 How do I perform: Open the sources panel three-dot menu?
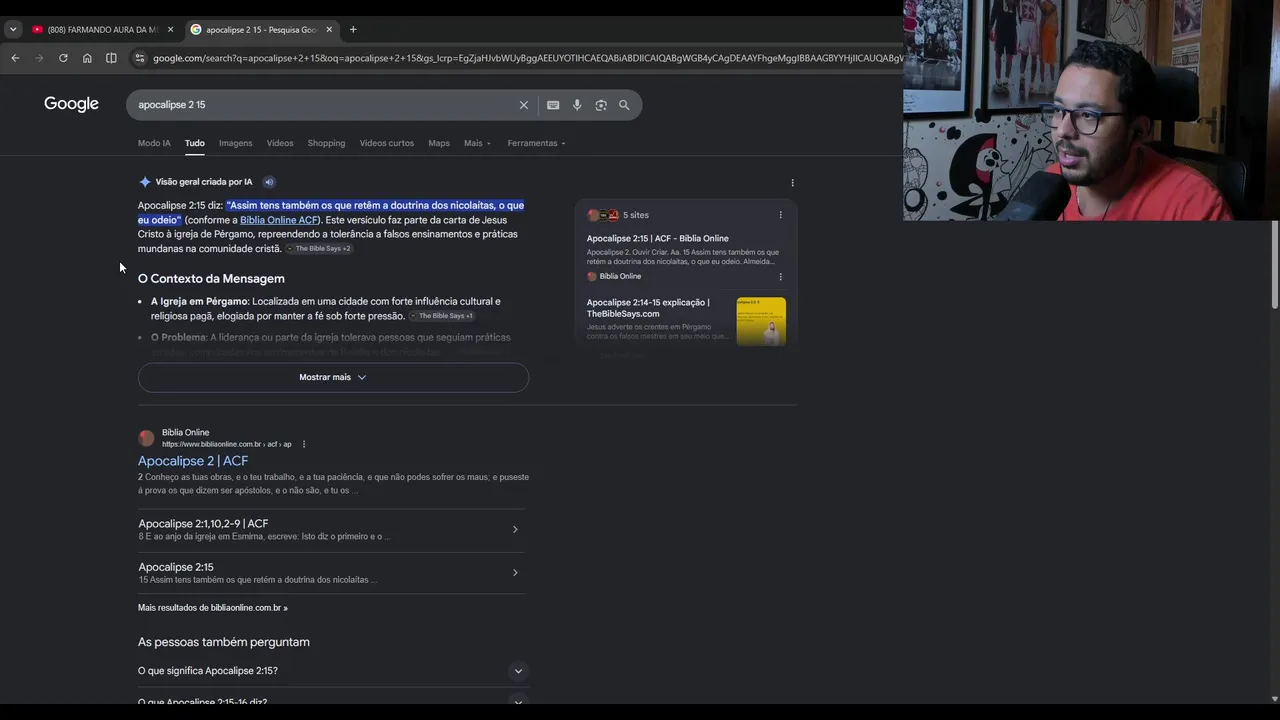(x=780, y=215)
